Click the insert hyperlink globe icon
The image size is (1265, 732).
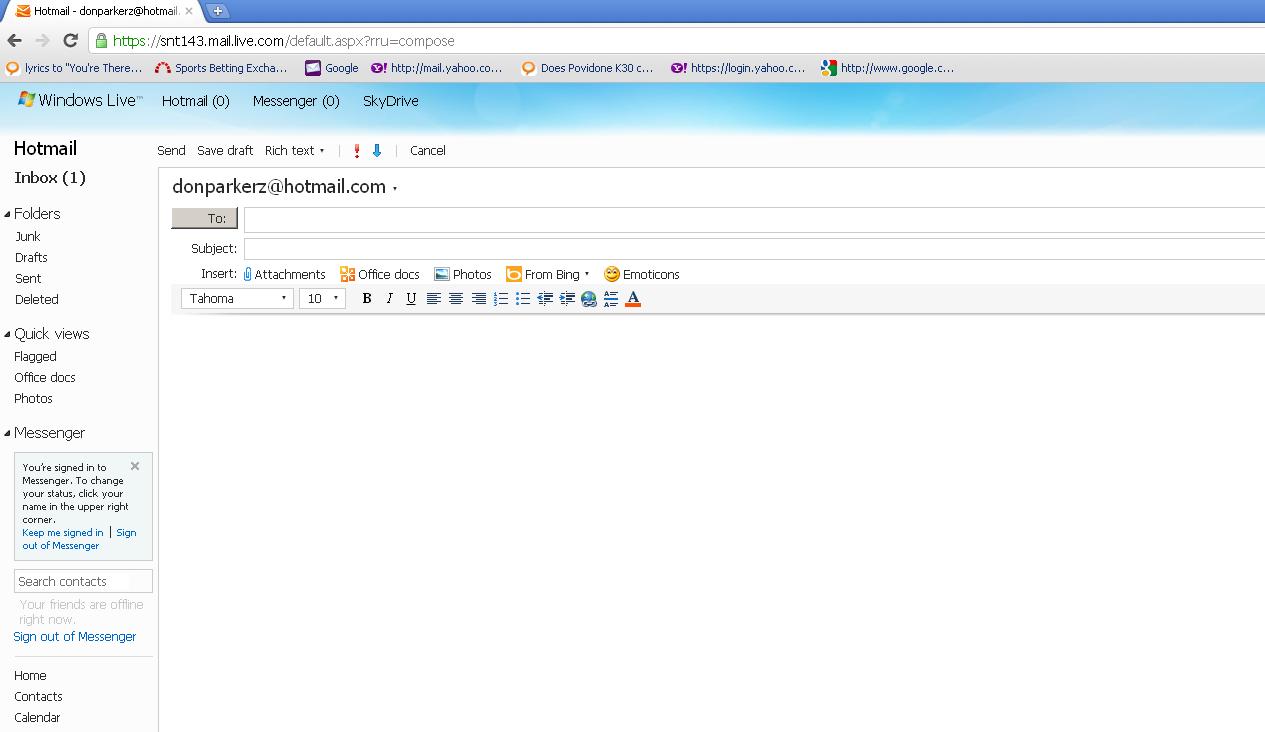(x=589, y=299)
